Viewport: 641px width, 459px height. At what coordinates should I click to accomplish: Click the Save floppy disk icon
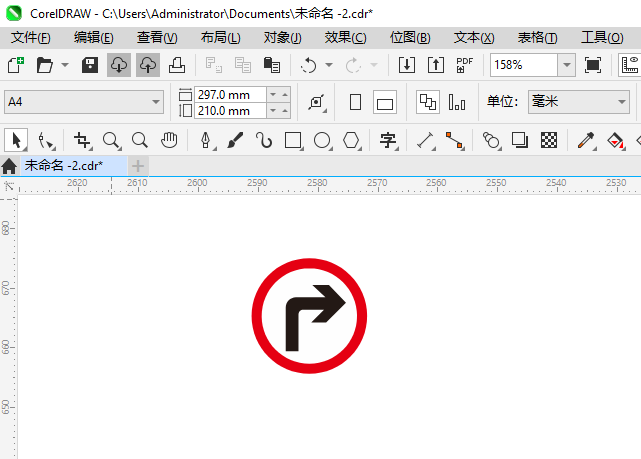pos(89,65)
